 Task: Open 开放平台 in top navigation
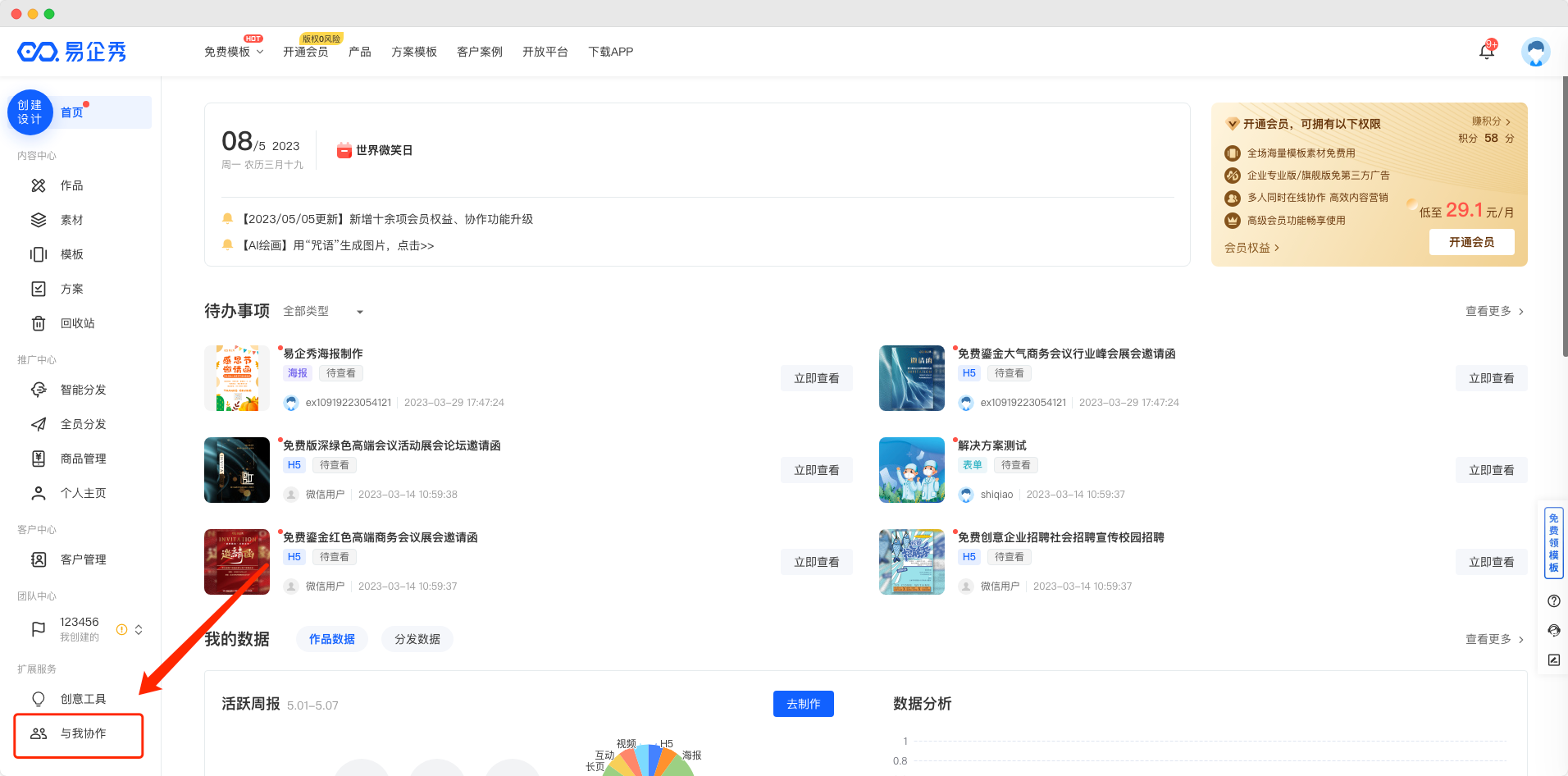tap(545, 52)
